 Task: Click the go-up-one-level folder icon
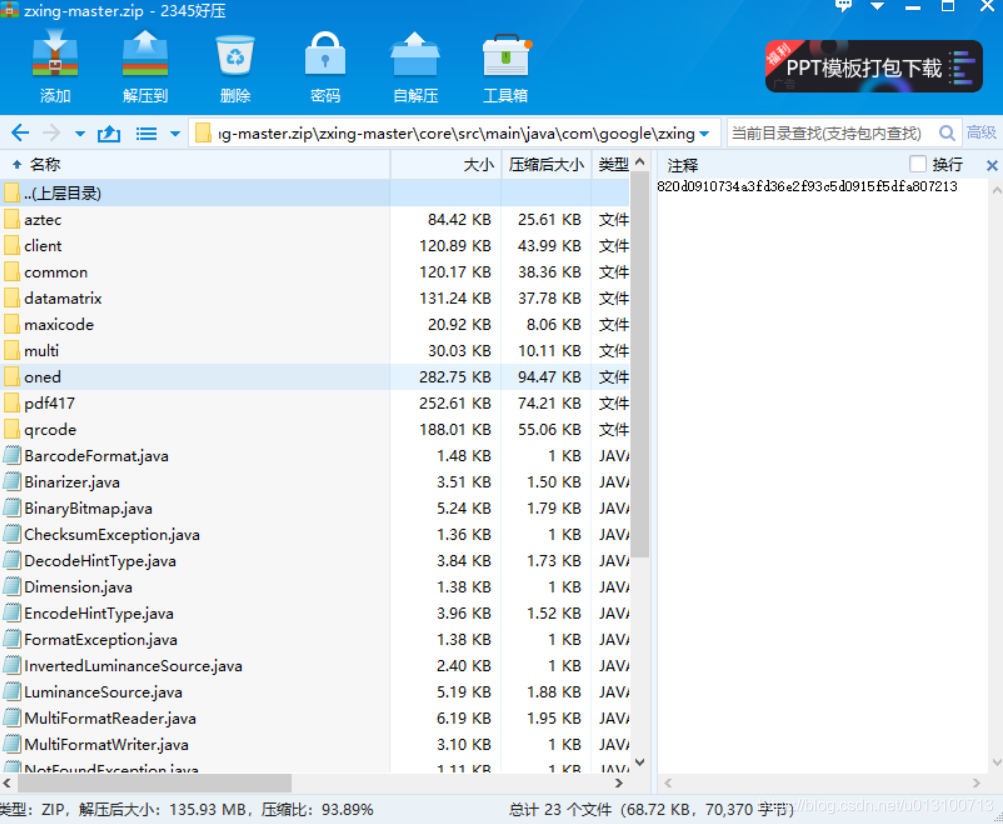point(109,133)
